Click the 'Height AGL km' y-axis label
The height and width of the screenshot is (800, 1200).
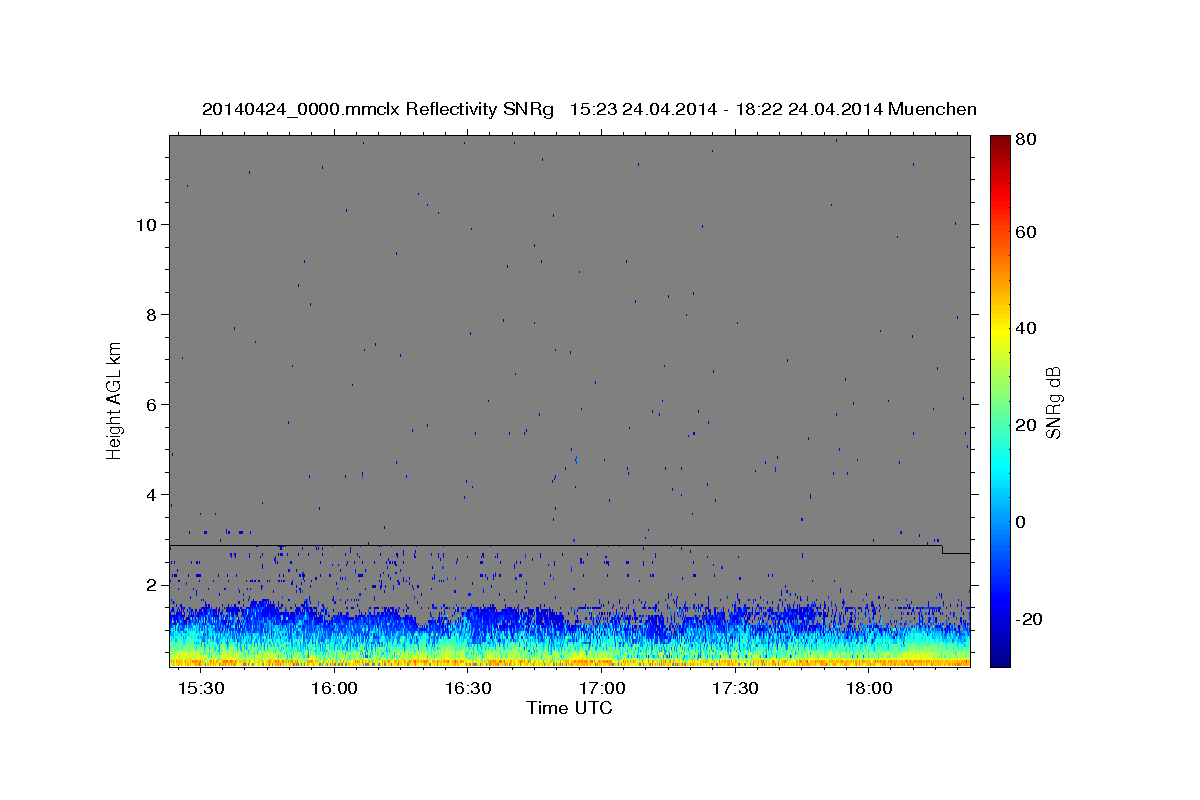point(115,399)
